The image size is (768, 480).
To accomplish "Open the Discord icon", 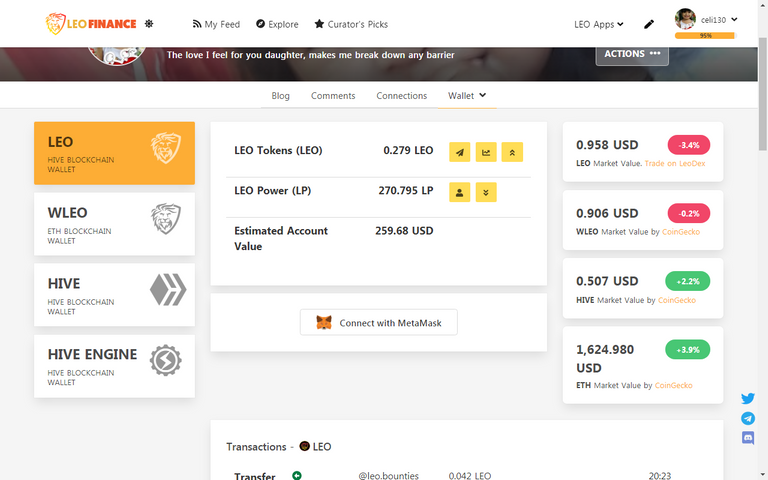I will (x=747, y=437).
